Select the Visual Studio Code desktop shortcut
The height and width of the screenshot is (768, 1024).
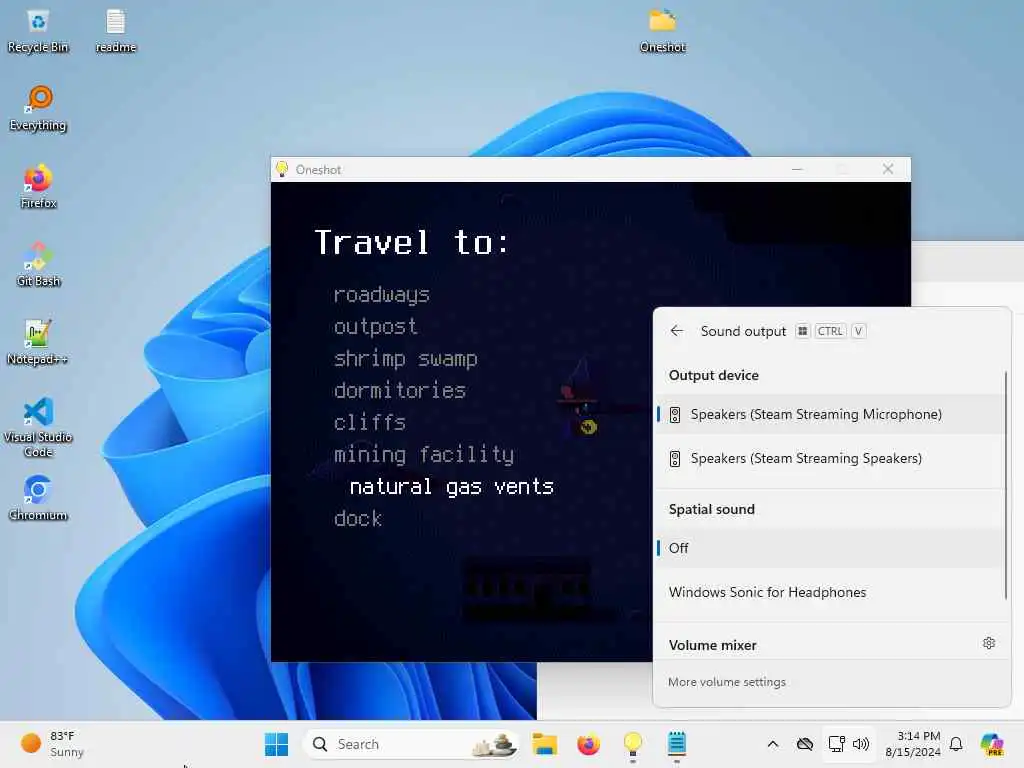pos(38,427)
